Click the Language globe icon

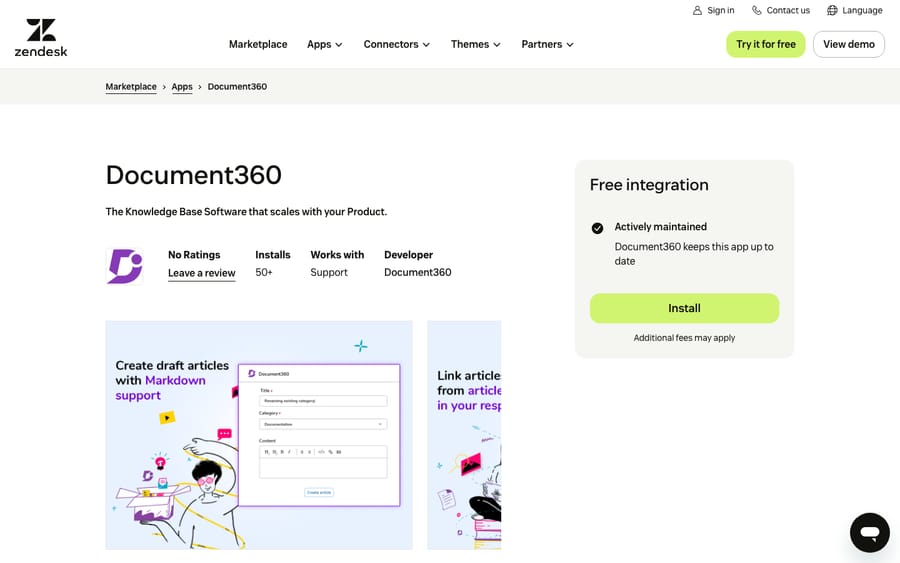832,10
